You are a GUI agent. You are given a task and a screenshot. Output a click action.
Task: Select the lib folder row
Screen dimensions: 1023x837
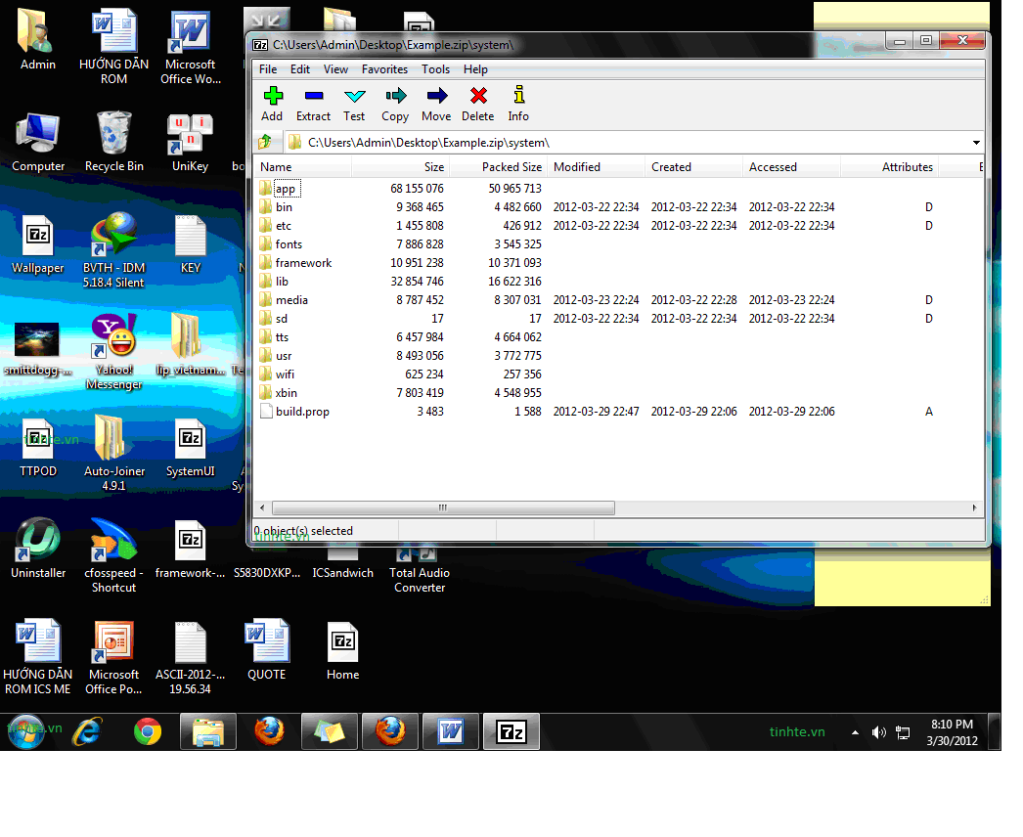(618, 281)
